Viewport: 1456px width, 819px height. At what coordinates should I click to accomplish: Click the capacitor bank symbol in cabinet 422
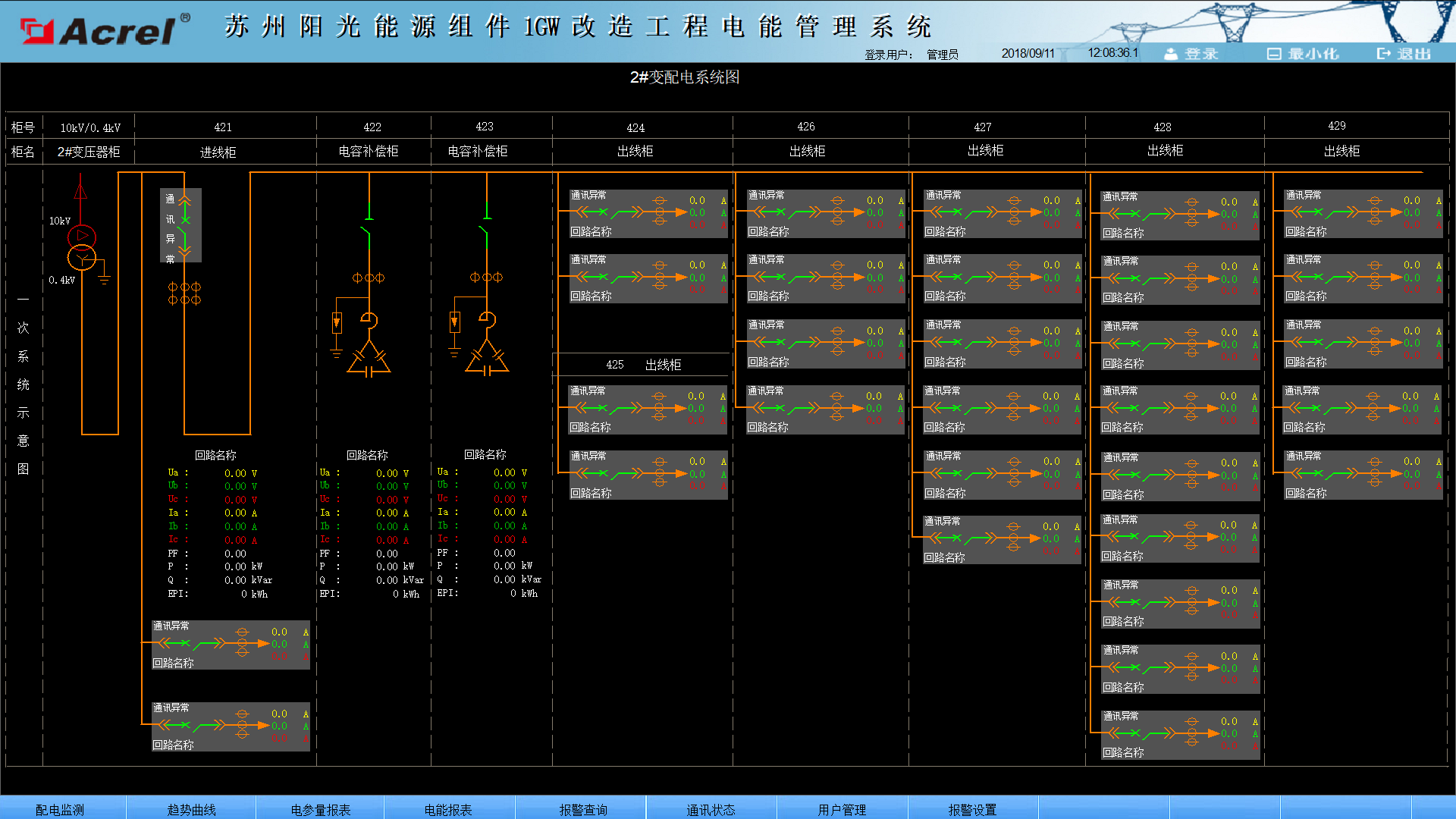click(x=369, y=358)
